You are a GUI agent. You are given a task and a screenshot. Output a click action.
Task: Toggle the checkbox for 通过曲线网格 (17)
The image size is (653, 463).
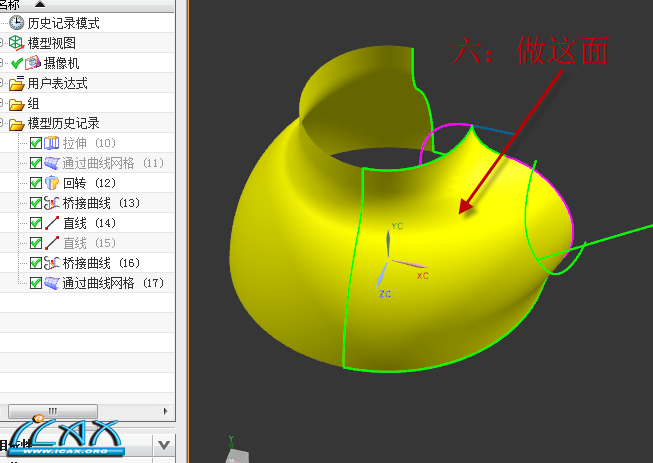tap(36, 283)
